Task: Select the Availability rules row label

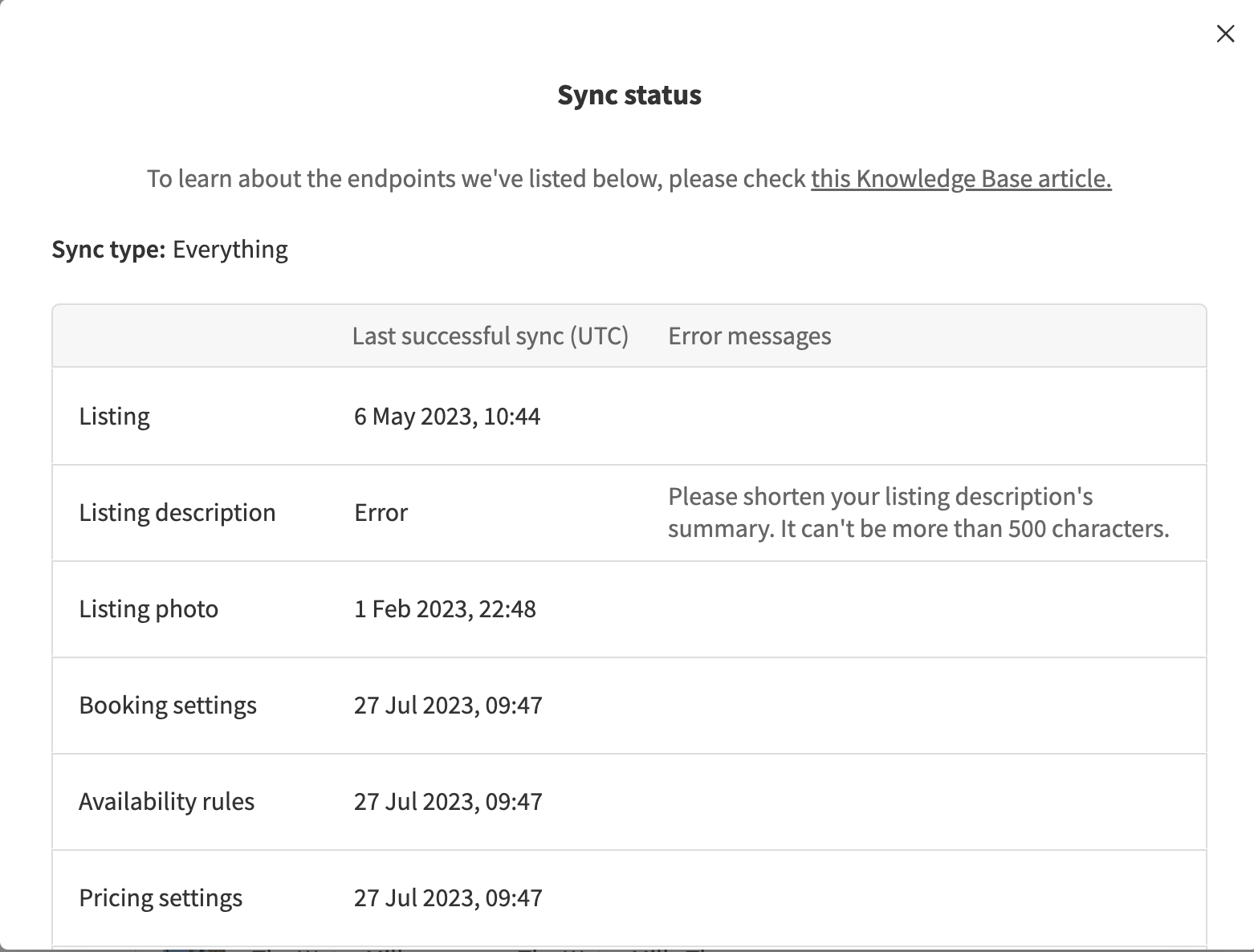Action: pyautogui.click(x=166, y=801)
